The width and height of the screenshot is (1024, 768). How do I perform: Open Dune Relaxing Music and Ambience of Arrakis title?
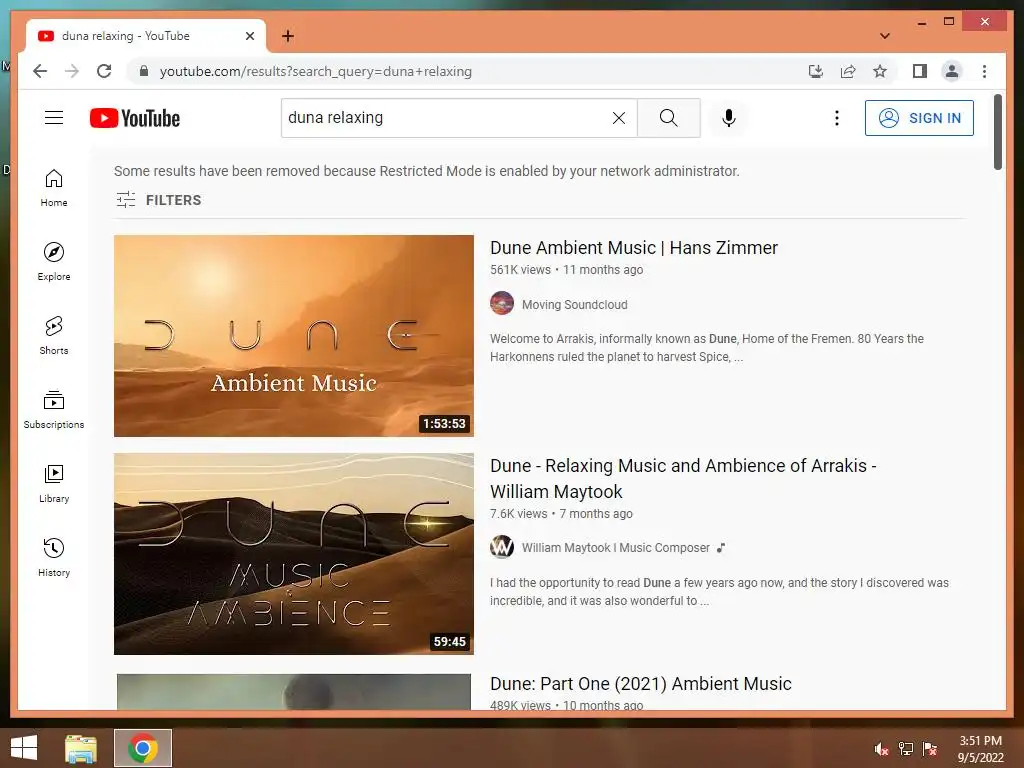click(683, 479)
